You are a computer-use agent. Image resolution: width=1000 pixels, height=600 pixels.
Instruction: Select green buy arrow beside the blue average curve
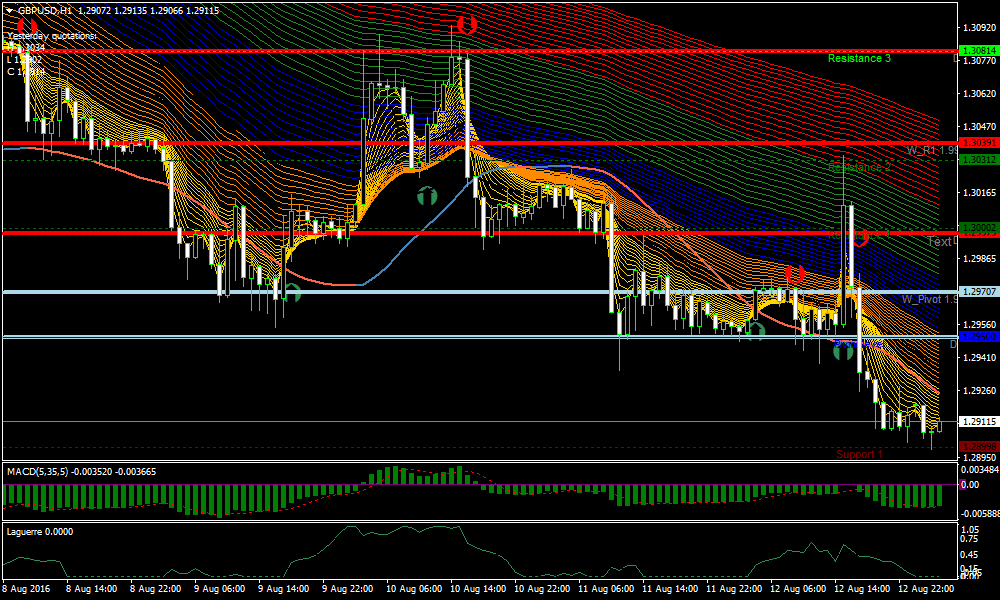coord(427,196)
